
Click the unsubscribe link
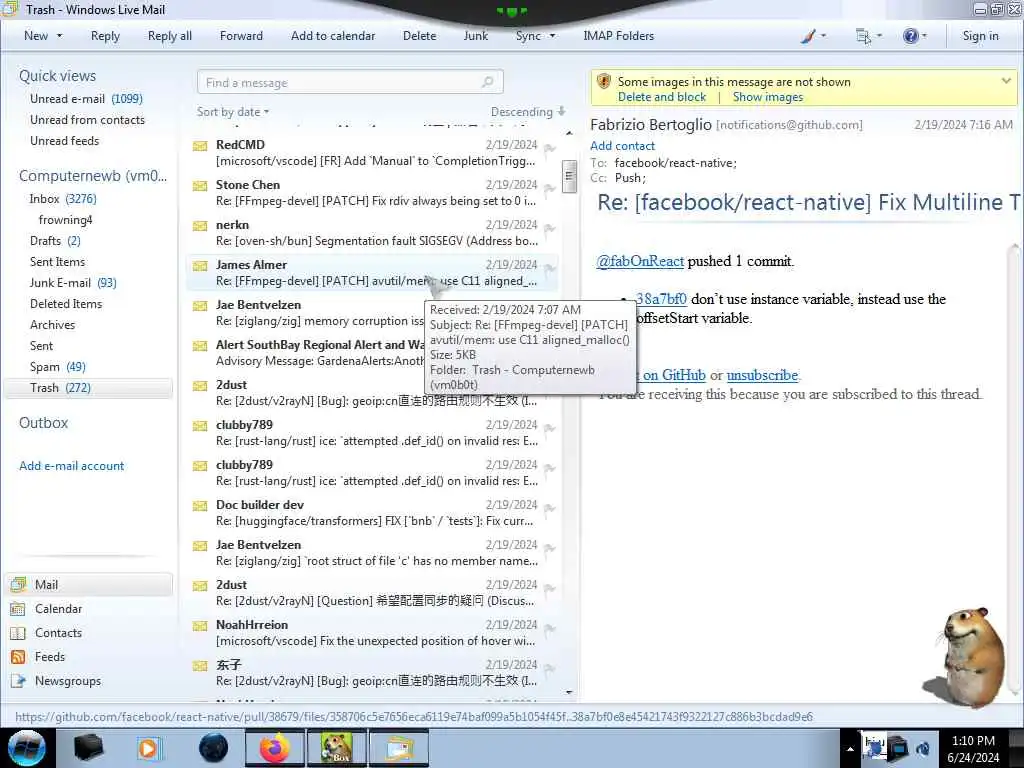coord(762,375)
